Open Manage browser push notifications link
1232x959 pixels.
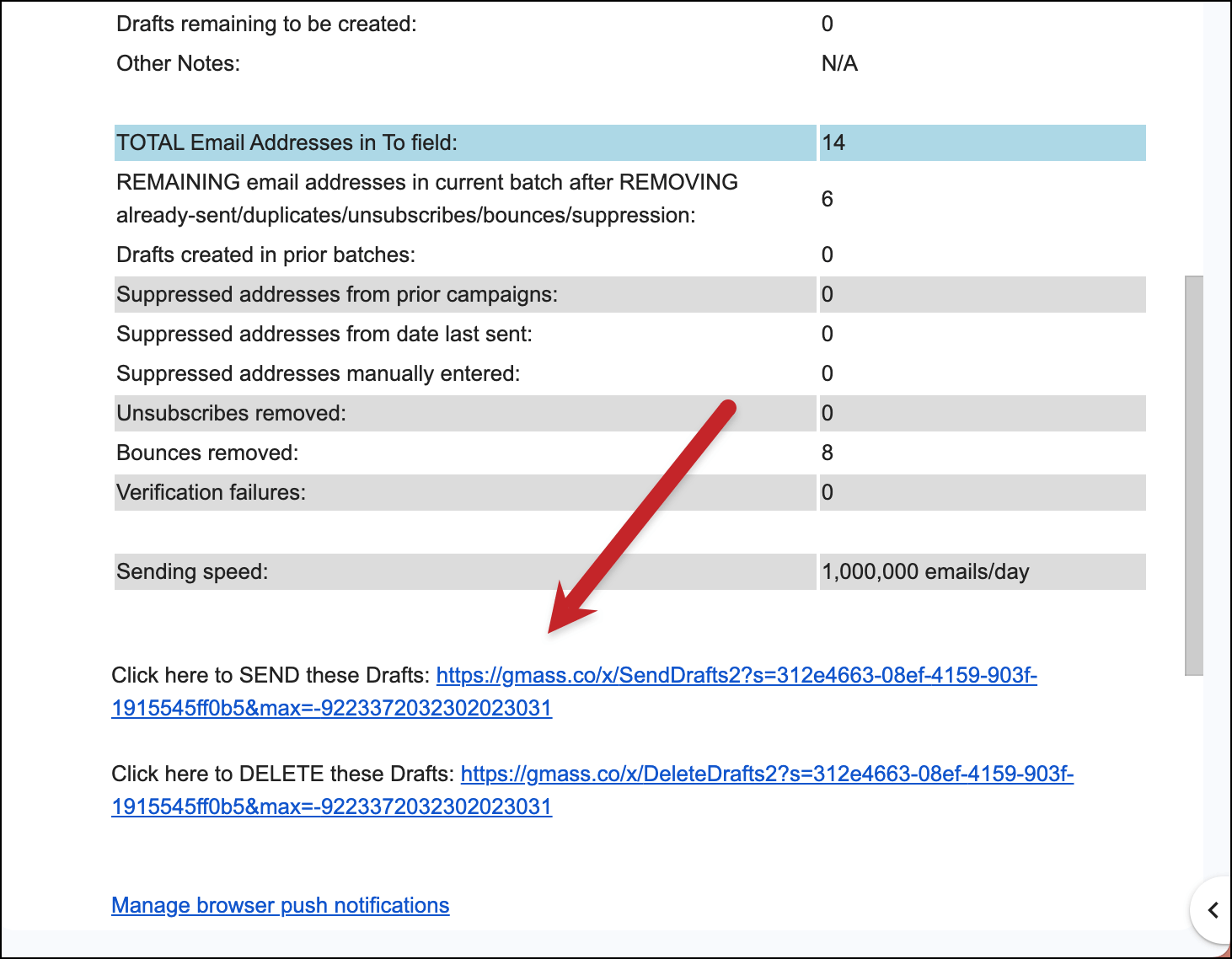coord(280,905)
